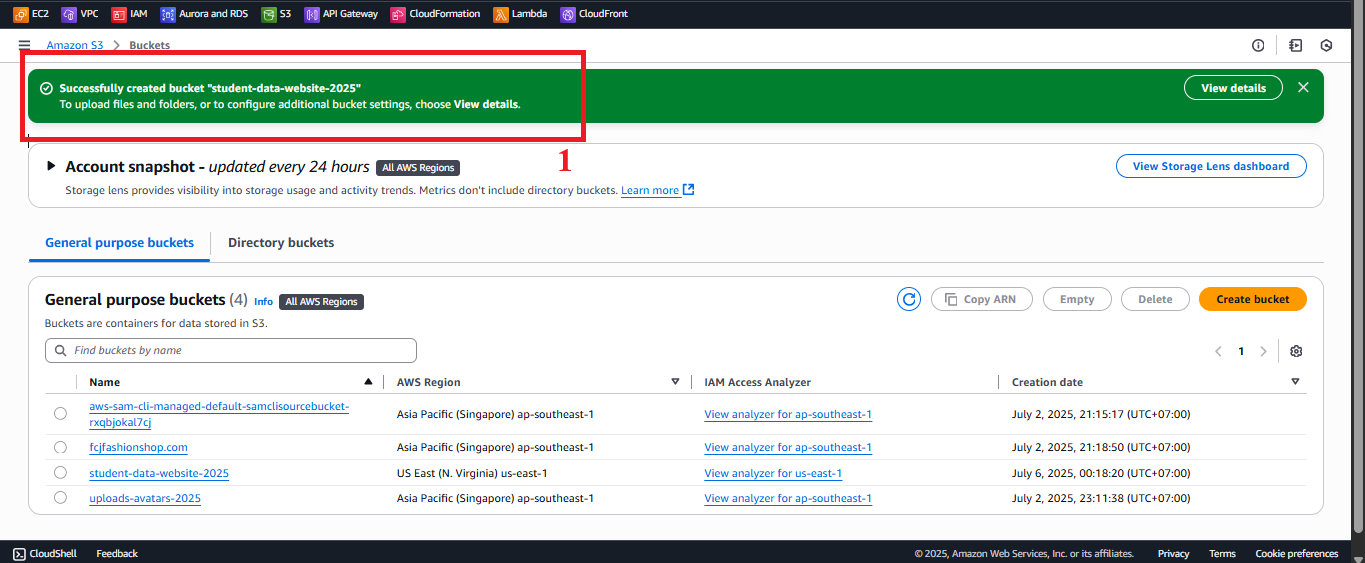Viewport: 1365px width, 563px height.
Task: Sort by Creation date column arrow
Action: (1295, 382)
